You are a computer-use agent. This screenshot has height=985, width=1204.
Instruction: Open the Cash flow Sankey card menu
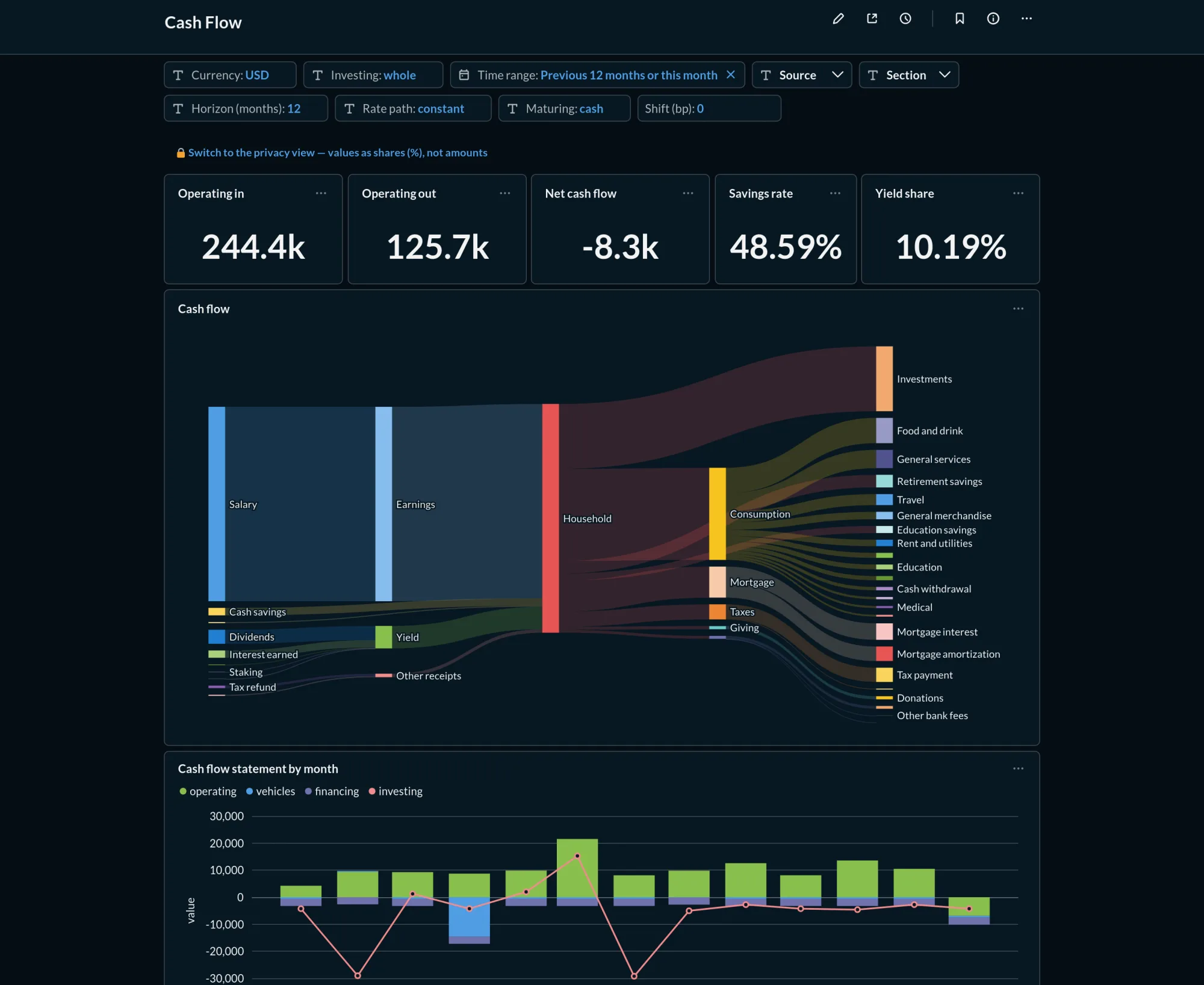(1018, 309)
